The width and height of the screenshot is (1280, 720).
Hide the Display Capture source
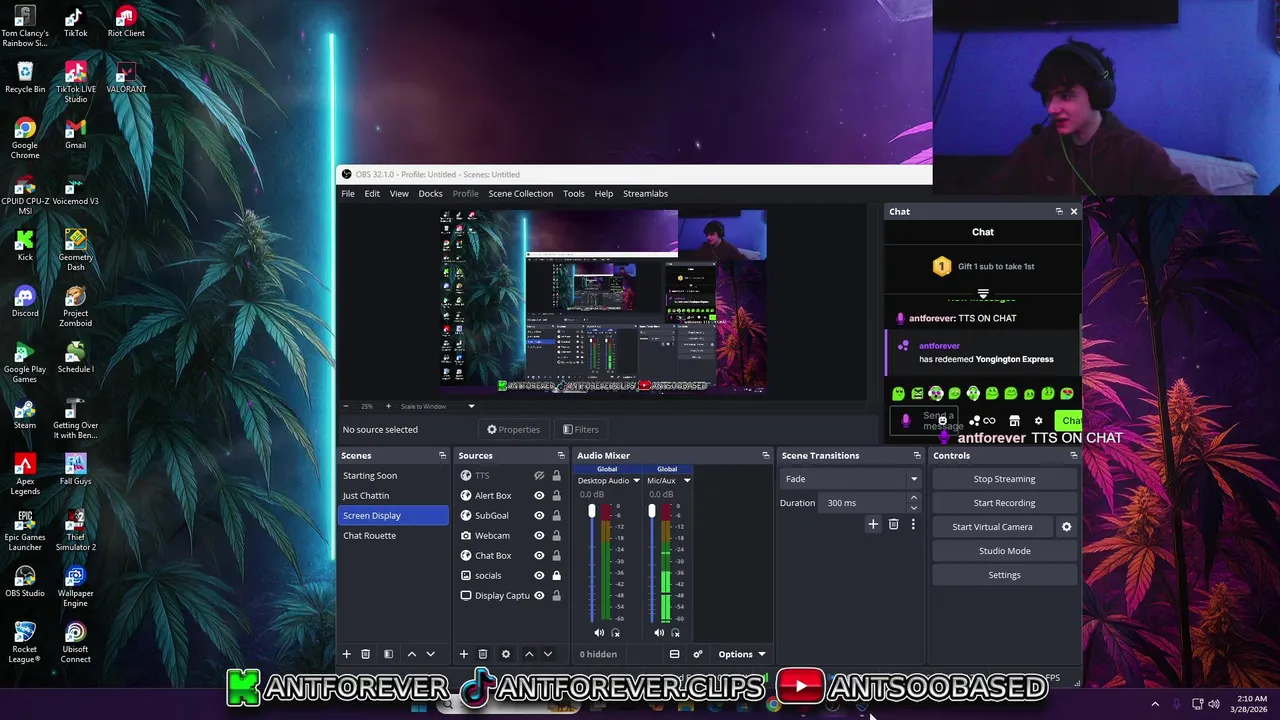[539, 596]
